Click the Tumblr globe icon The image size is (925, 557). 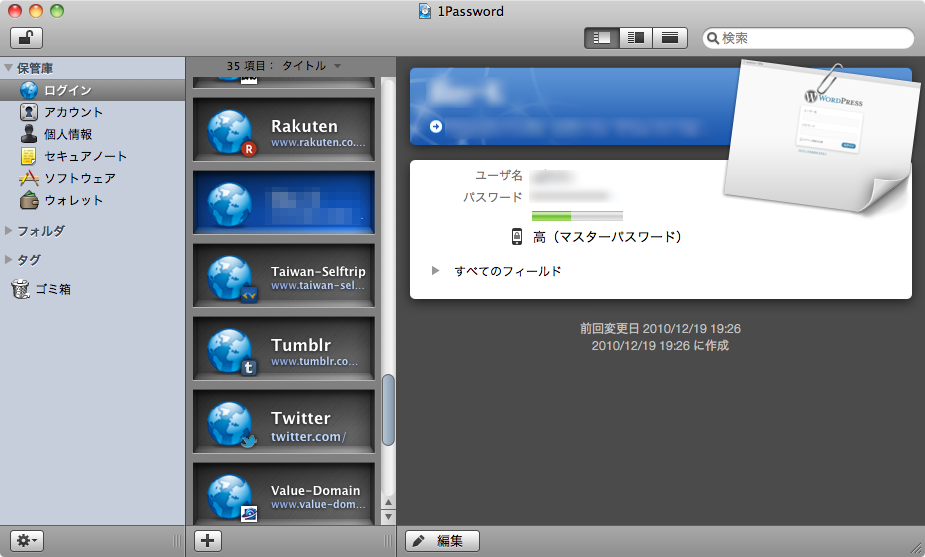coord(230,350)
